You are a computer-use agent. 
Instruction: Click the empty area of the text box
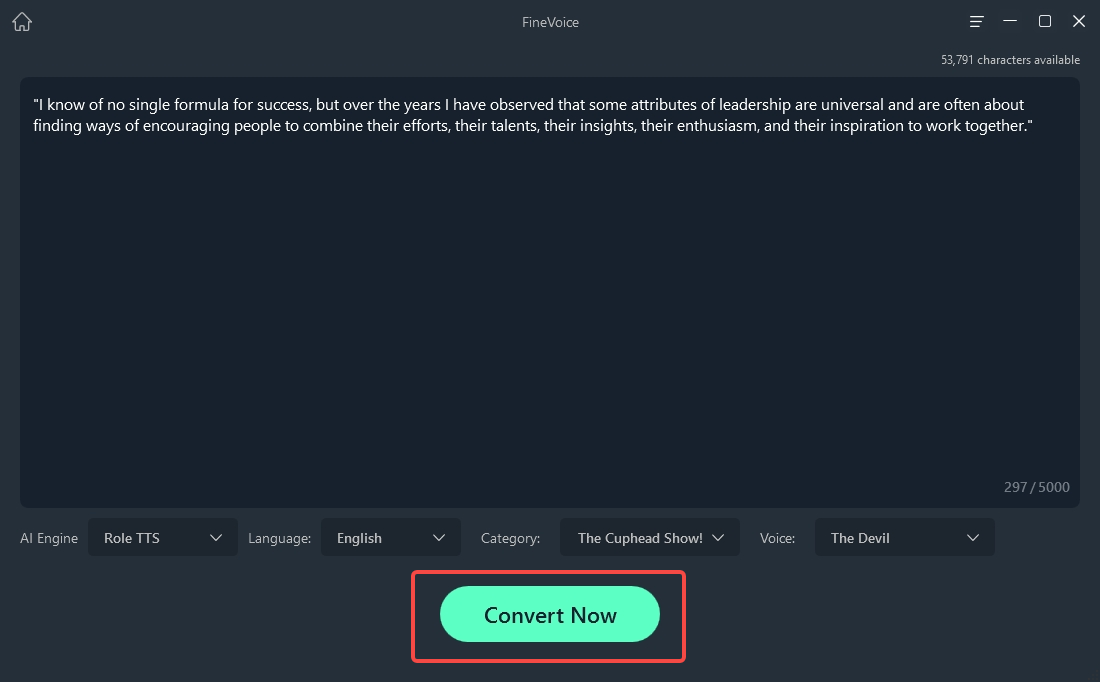(x=550, y=320)
